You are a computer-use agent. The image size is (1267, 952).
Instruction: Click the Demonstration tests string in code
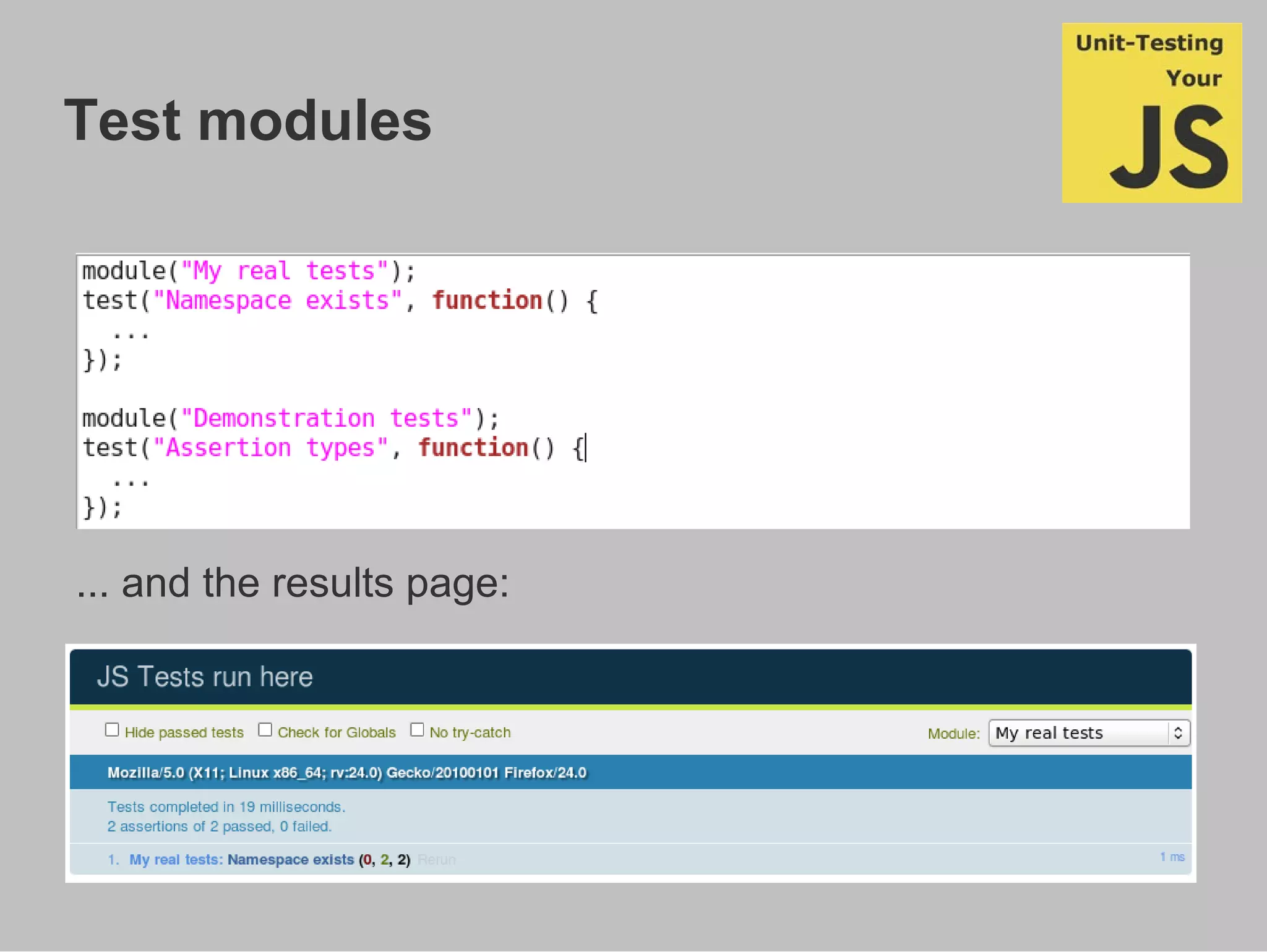pyautogui.click(x=326, y=419)
